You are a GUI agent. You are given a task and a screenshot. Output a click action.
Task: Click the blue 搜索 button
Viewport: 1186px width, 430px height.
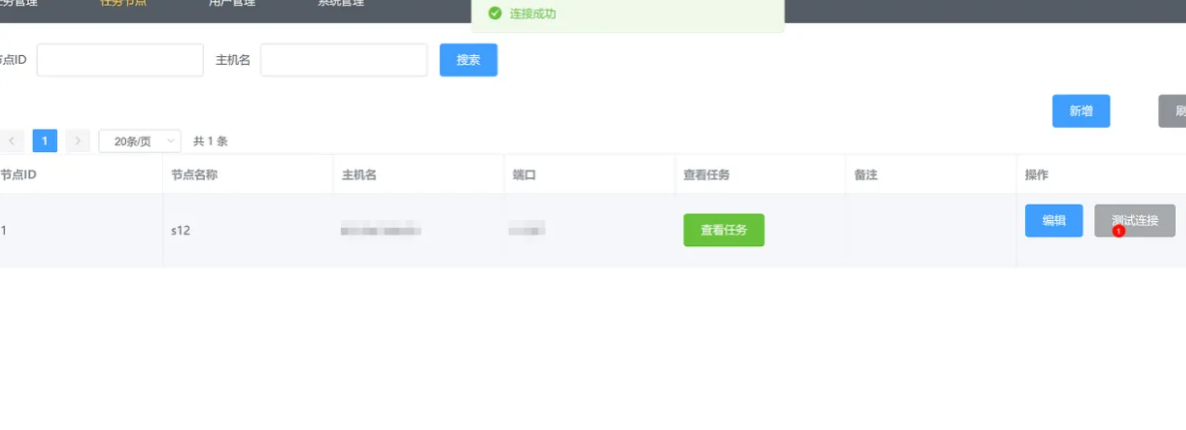[468, 60]
